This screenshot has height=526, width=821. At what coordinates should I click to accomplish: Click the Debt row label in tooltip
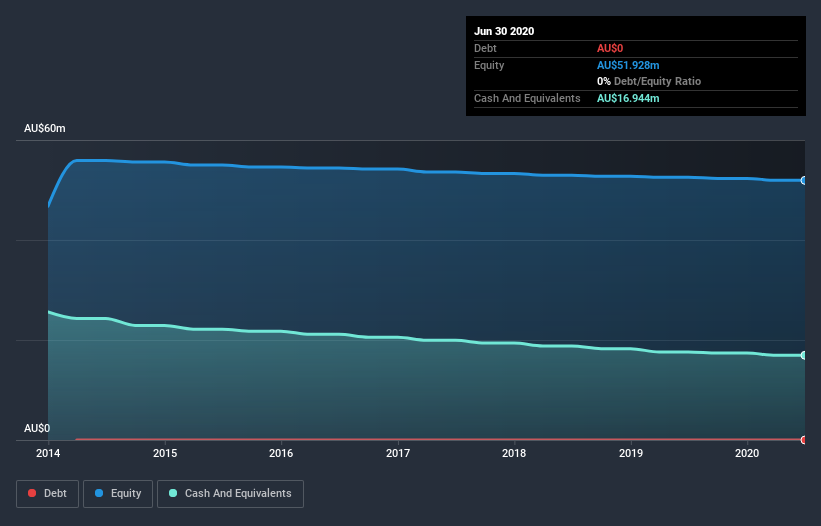point(485,48)
